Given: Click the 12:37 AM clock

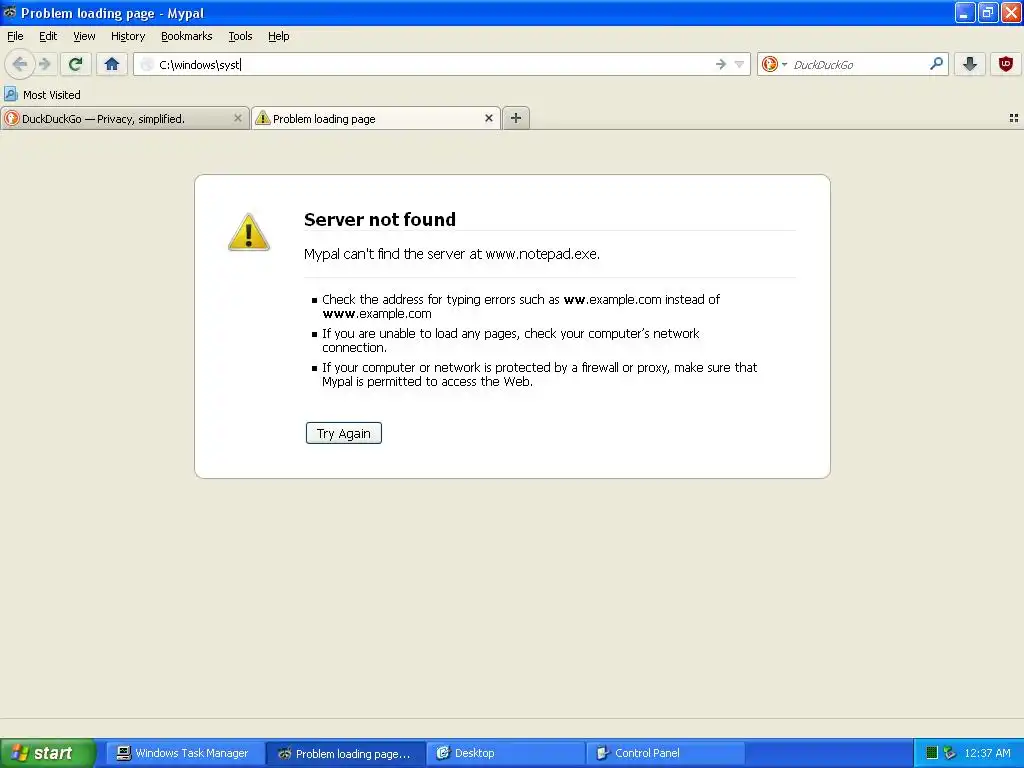Looking at the screenshot, I should click(987, 753).
